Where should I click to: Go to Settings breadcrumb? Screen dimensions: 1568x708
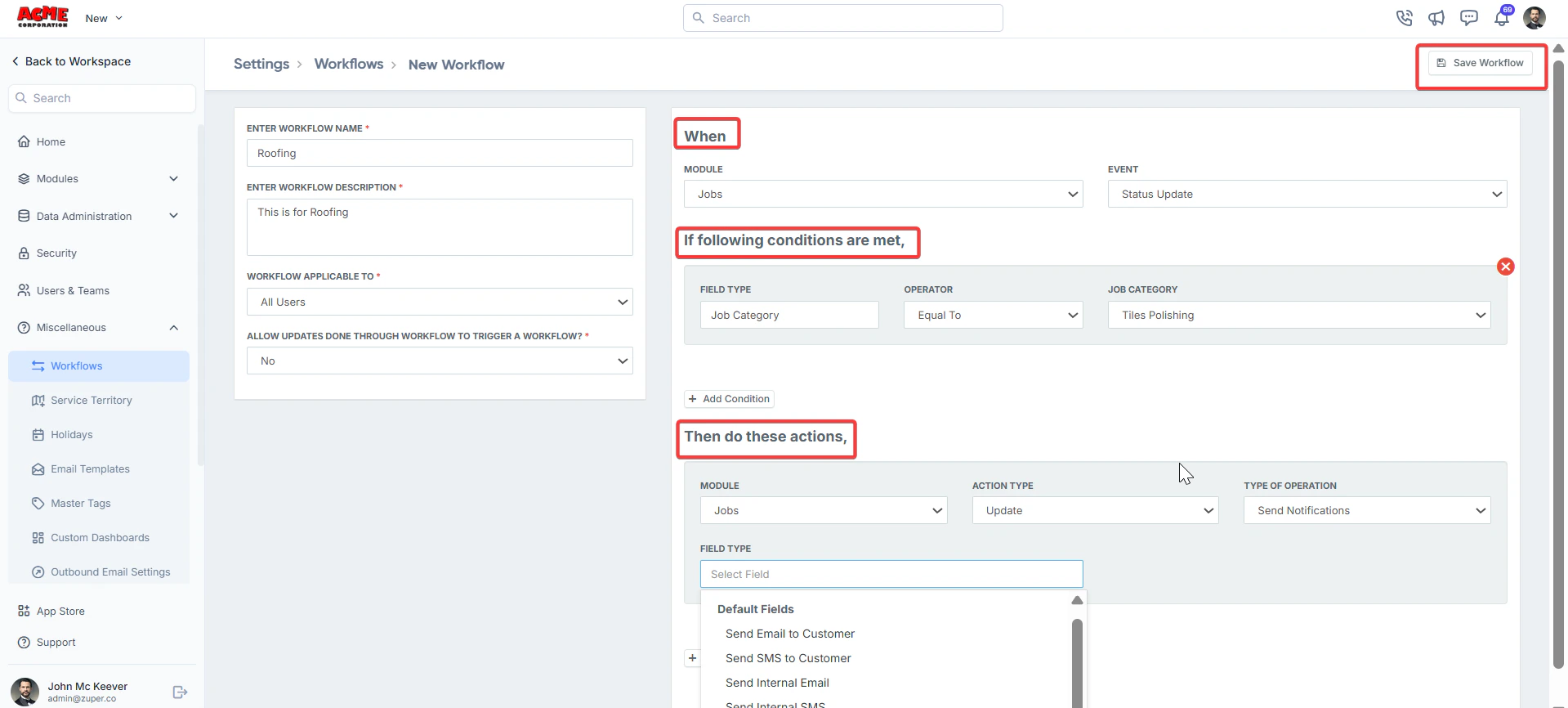[x=261, y=64]
